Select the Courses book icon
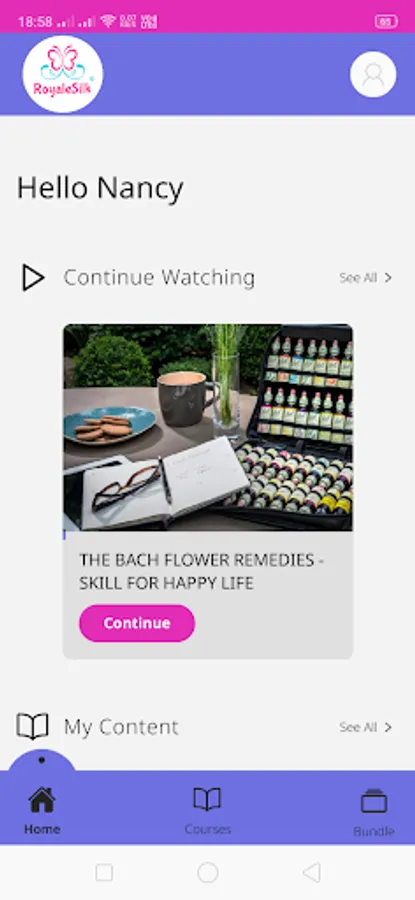This screenshot has height=900, width=415. [207, 799]
